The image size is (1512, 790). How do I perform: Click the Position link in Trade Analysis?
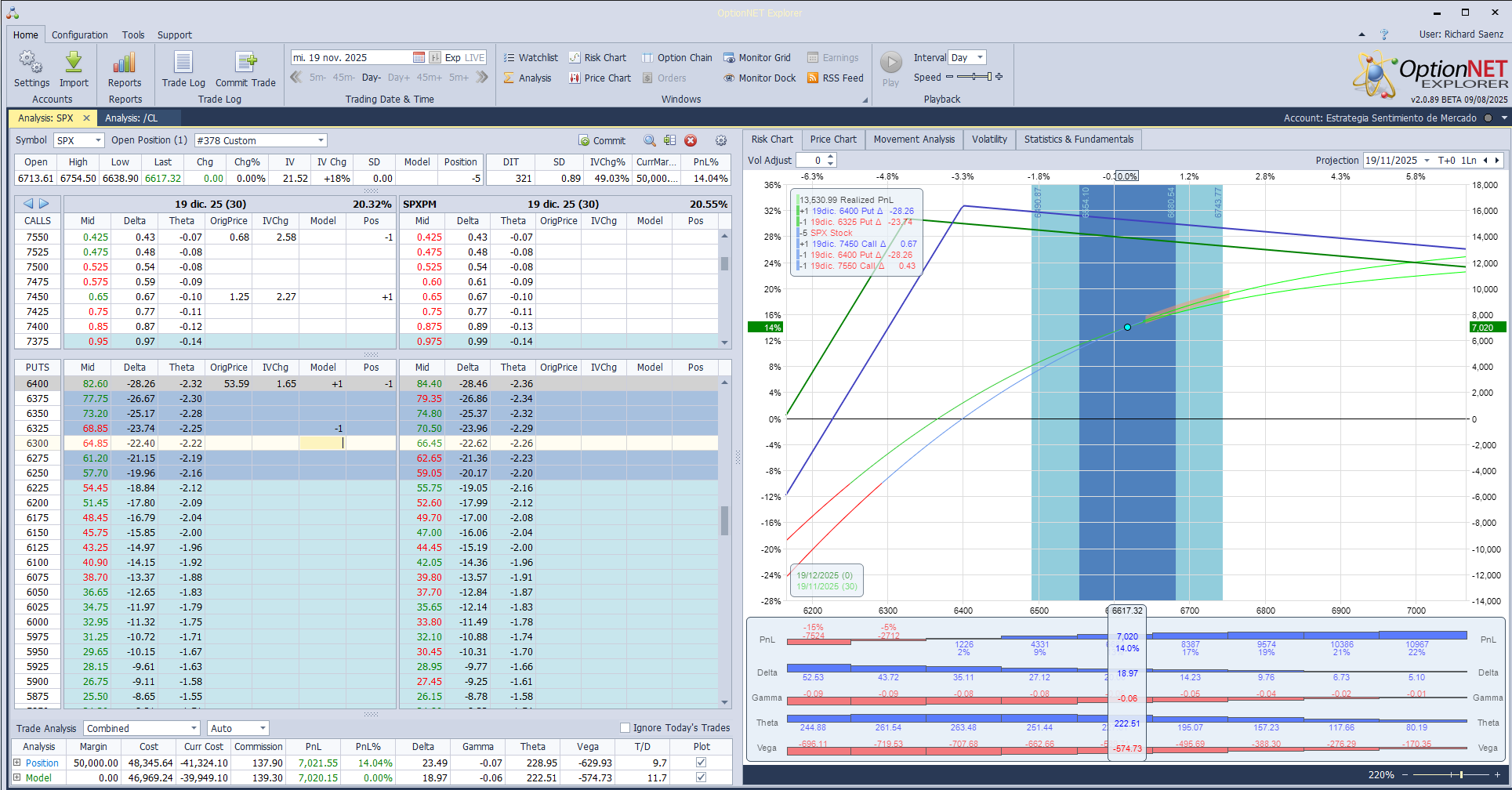[x=42, y=763]
